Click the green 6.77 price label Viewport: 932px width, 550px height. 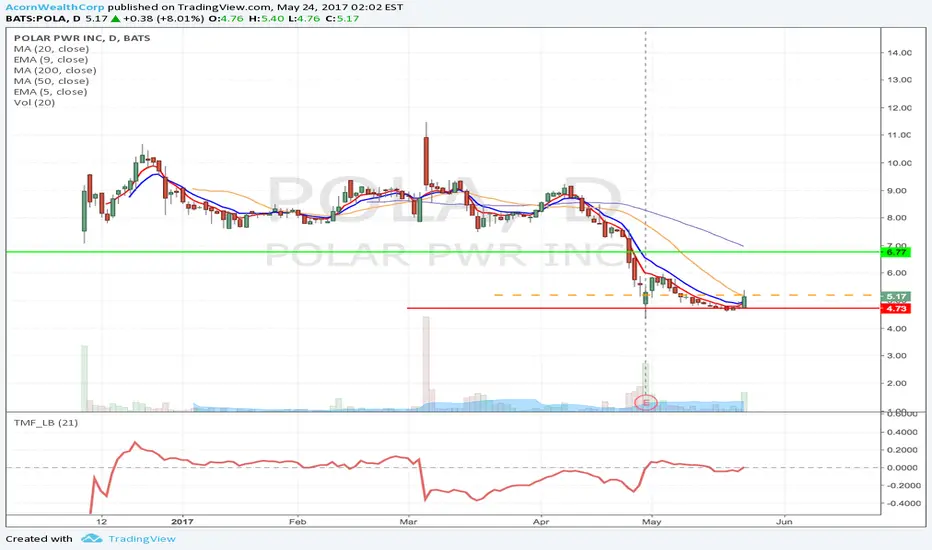[897, 252]
